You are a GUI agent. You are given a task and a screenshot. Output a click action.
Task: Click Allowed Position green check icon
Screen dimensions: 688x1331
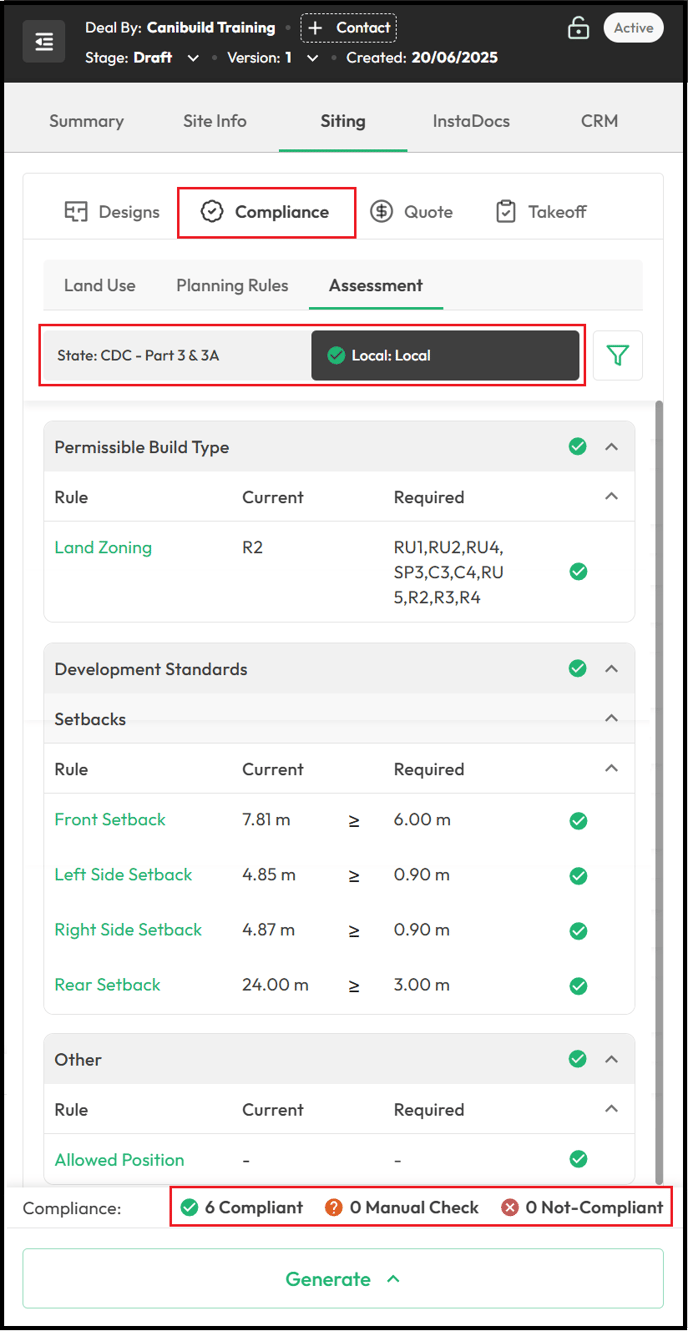point(578,1160)
